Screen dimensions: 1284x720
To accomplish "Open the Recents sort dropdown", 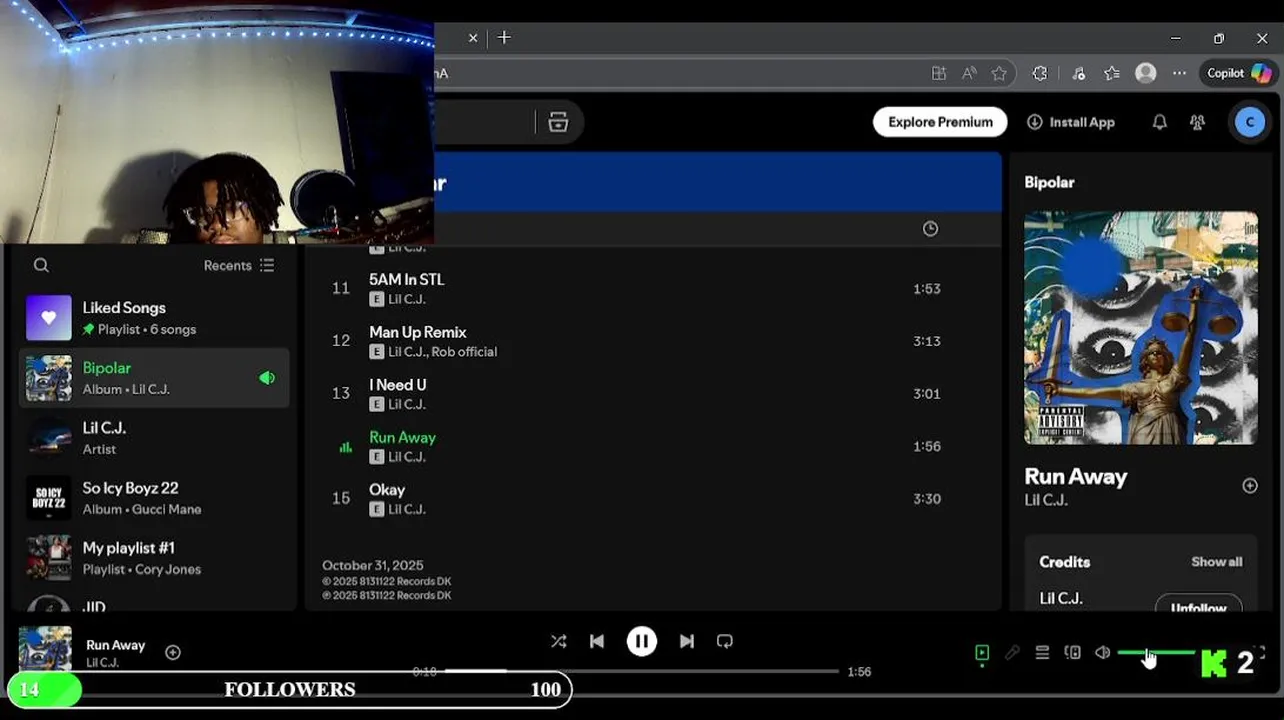I will click(x=239, y=265).
